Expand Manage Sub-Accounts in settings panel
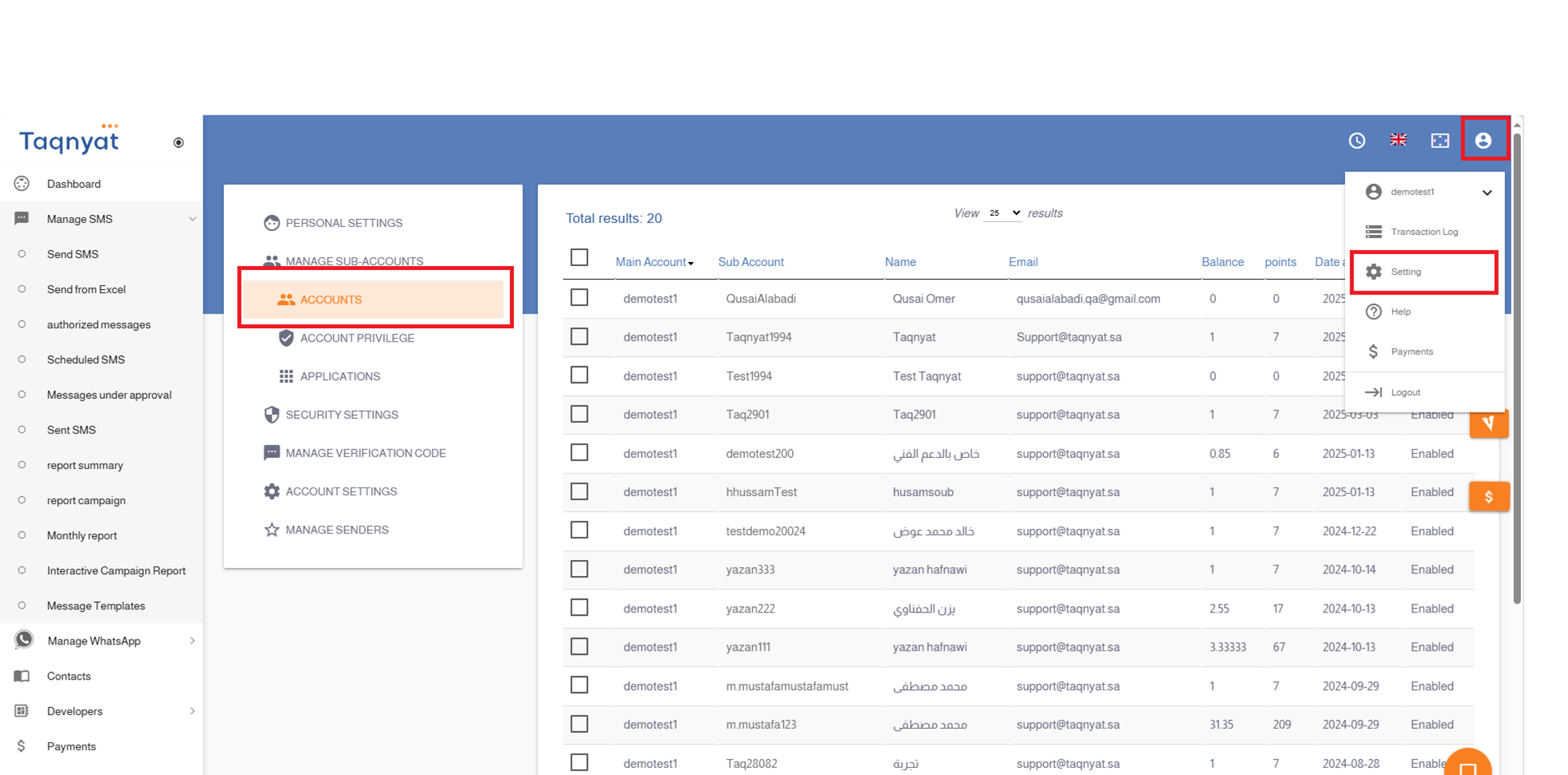Screen dimensions: 1568x775 (x=354, y=261)
